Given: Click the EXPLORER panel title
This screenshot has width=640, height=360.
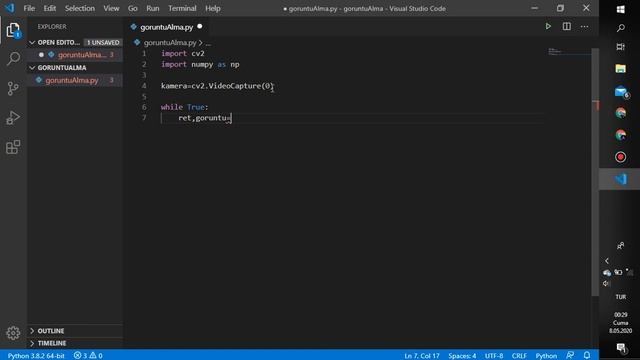Looking at the screenshot, I should point(52,27).
